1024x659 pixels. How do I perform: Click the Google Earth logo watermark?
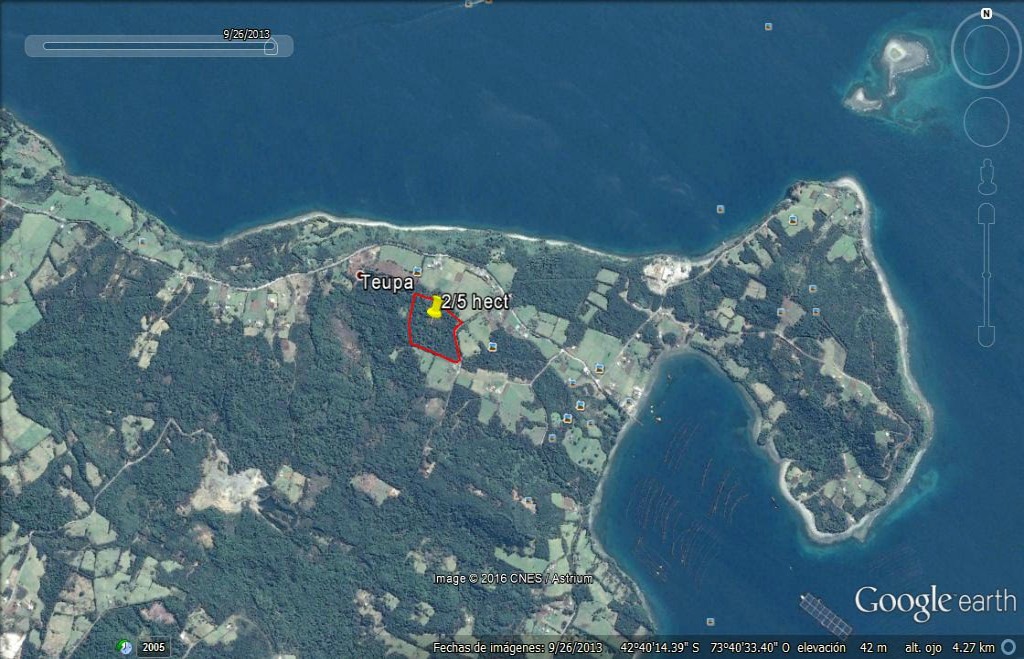[934, 602]
